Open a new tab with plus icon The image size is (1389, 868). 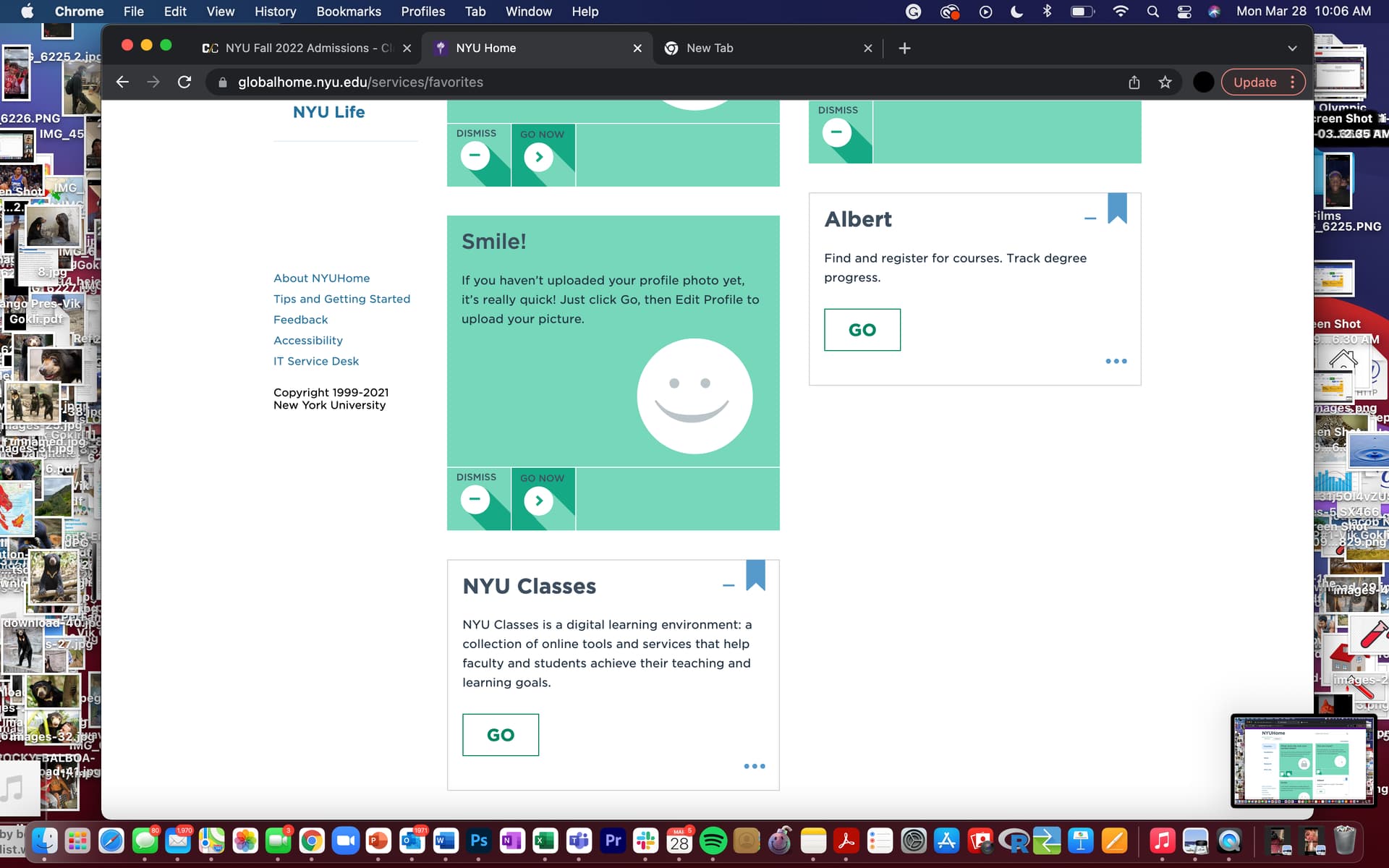point(904,48)
